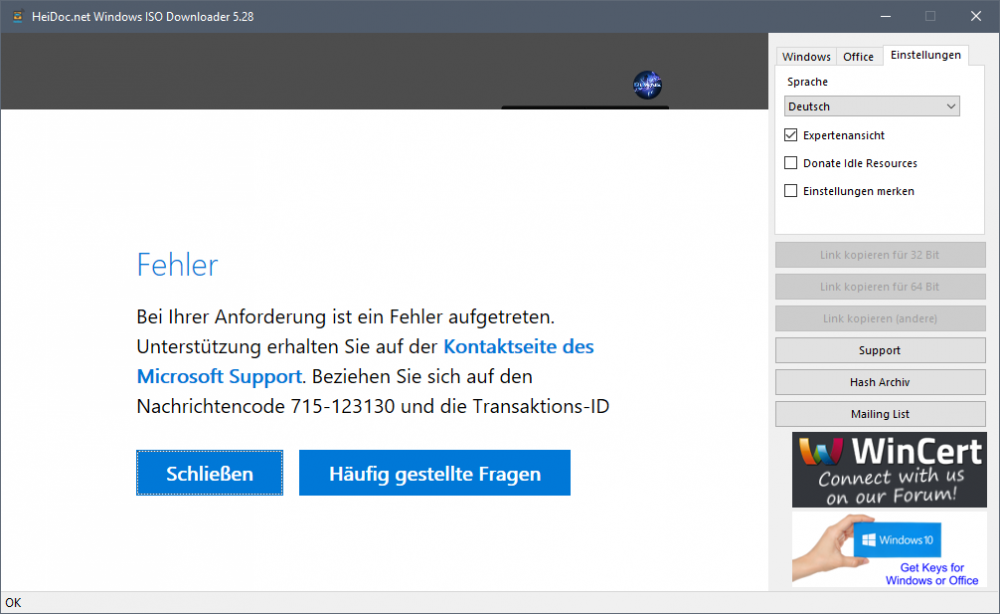Tick the Einstellungen merken checkbox
Image resolution: width=1000 pixels, height=614 pixels.
791,191
